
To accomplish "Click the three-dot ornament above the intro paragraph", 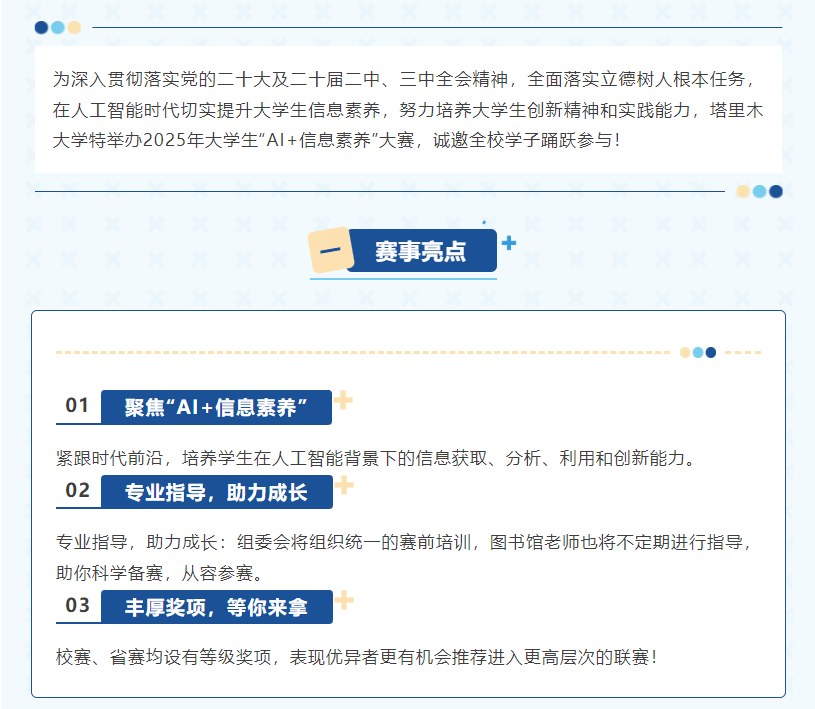I will [57, 27].
